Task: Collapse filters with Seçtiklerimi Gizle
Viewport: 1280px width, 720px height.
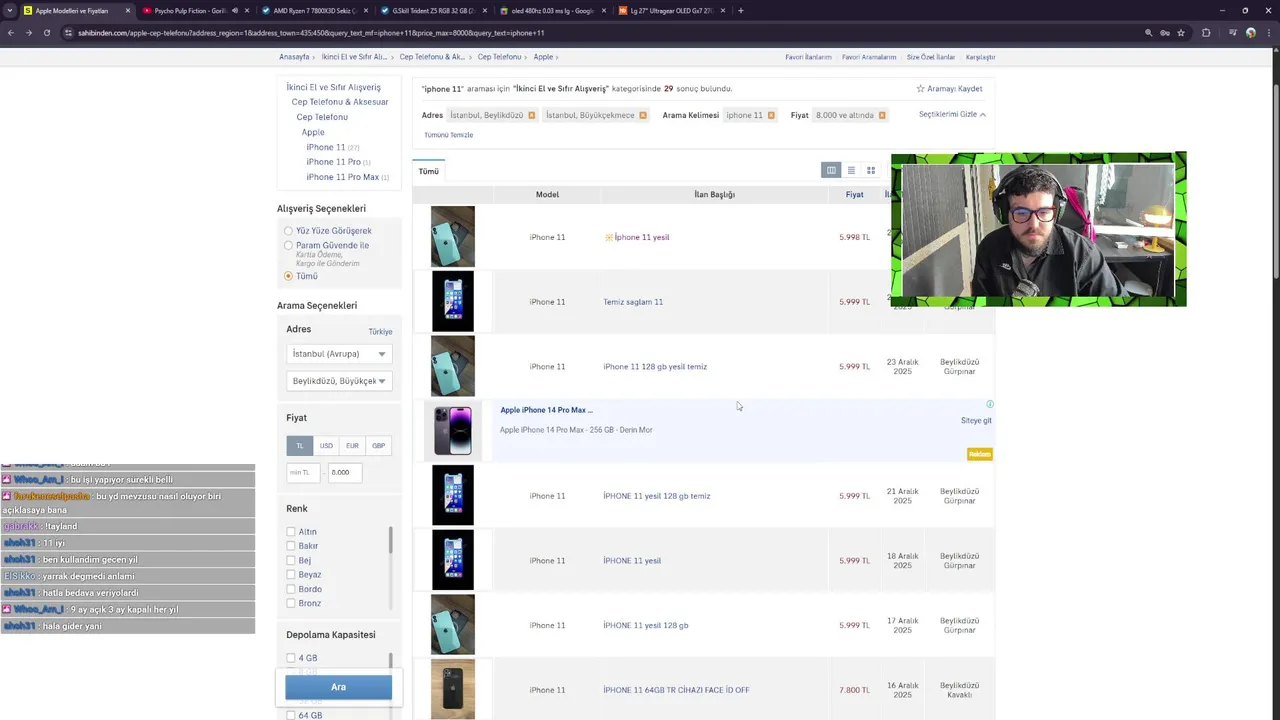Action: click(952, 114)
